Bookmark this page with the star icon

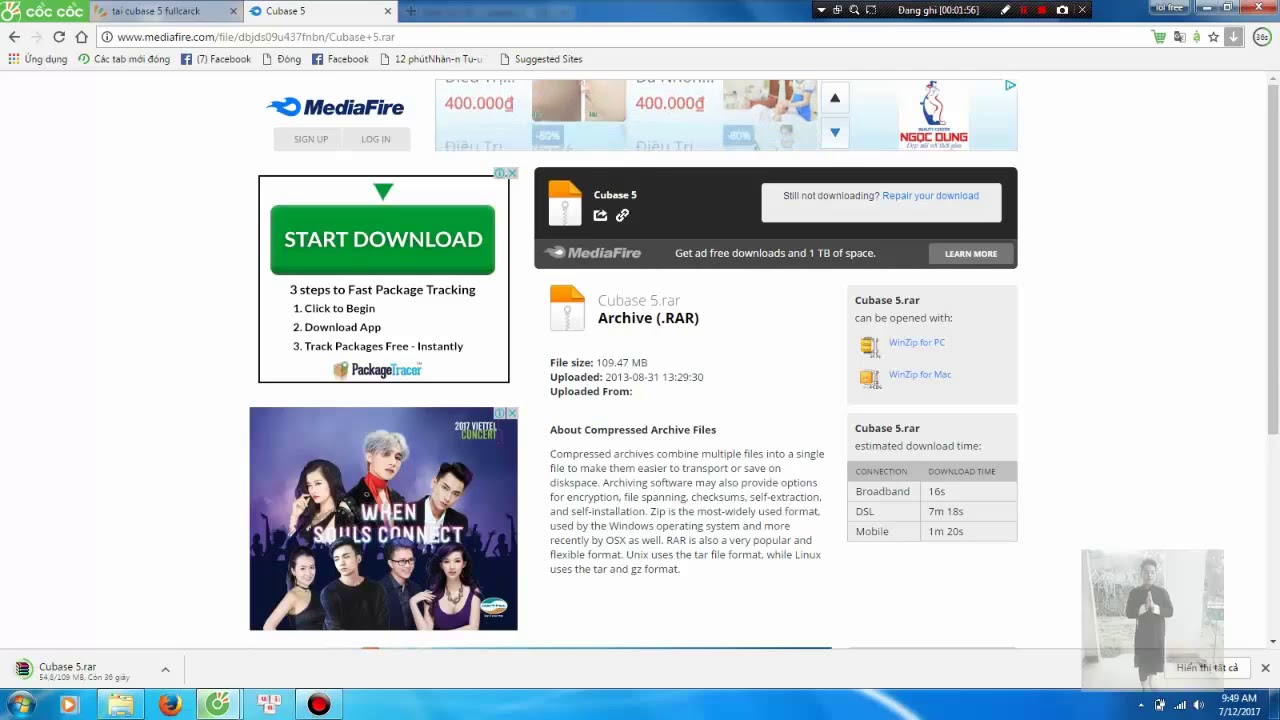pyautogui.click(x=1213, y=37)
